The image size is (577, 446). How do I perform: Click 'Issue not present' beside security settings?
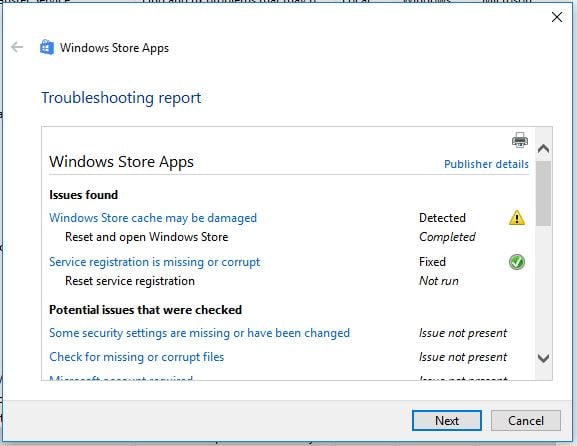(463, 333)
